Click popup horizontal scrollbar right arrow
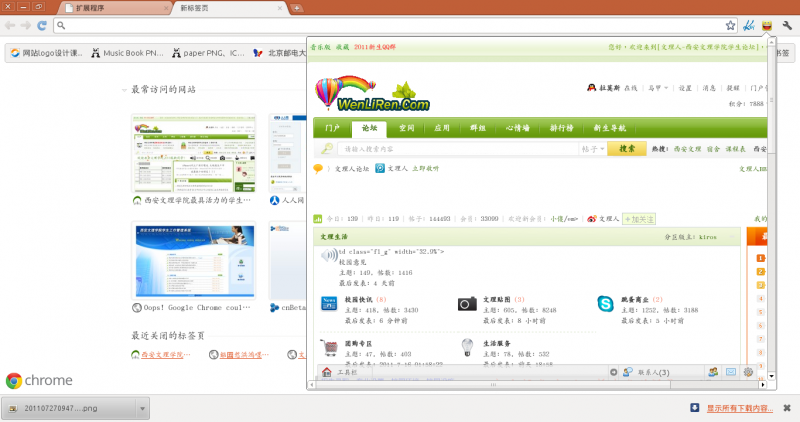 click(763, 385)
